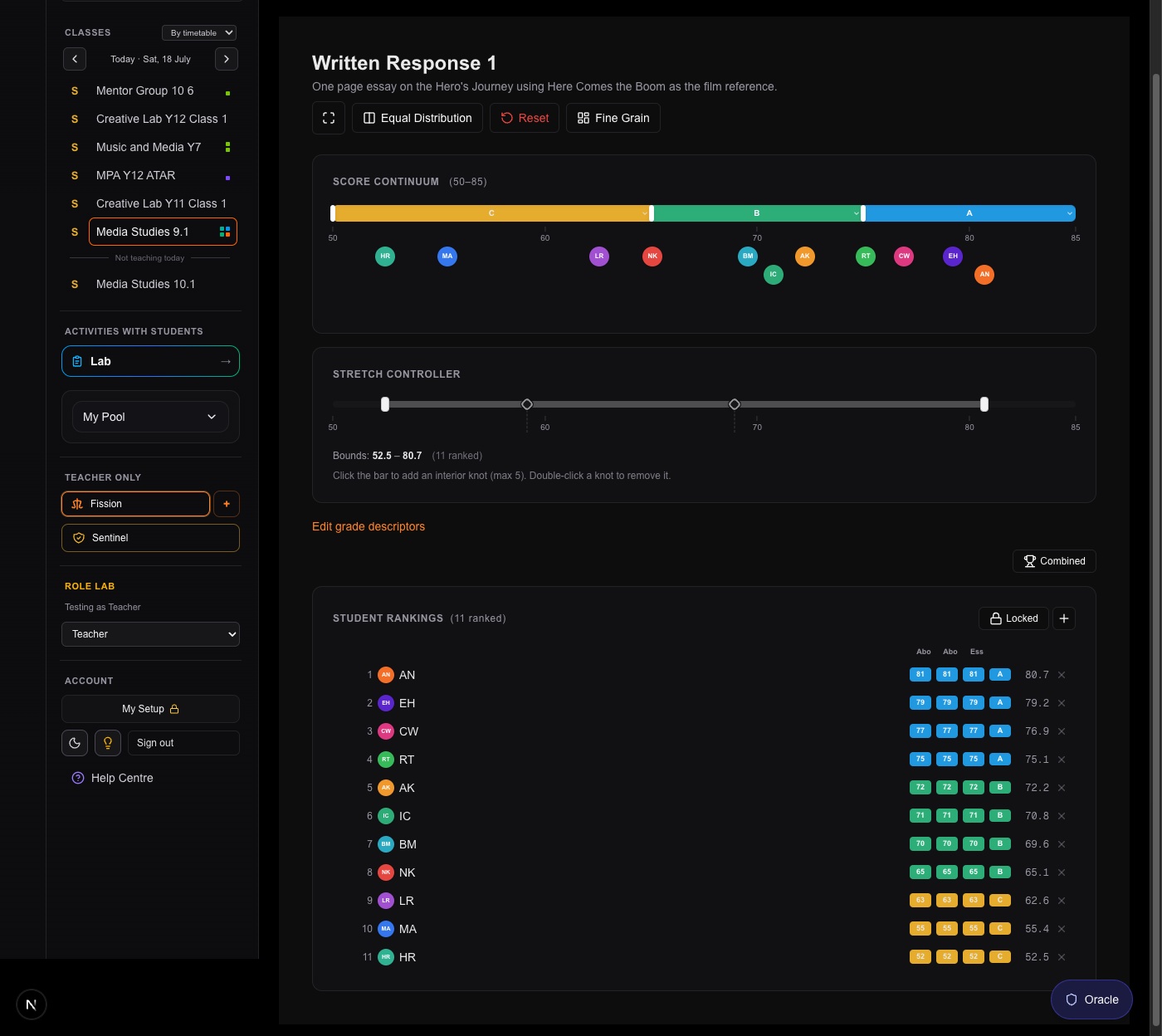Screen dimensions: 1162x1036
Task: Open the My Pool dropdown
Action: 150,417
